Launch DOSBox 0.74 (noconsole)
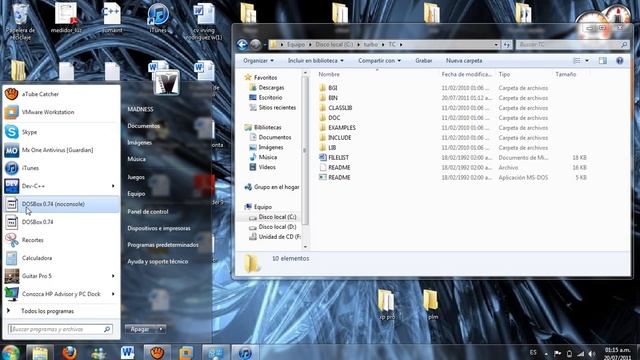640x360 pixels. [x=61, y=204]
